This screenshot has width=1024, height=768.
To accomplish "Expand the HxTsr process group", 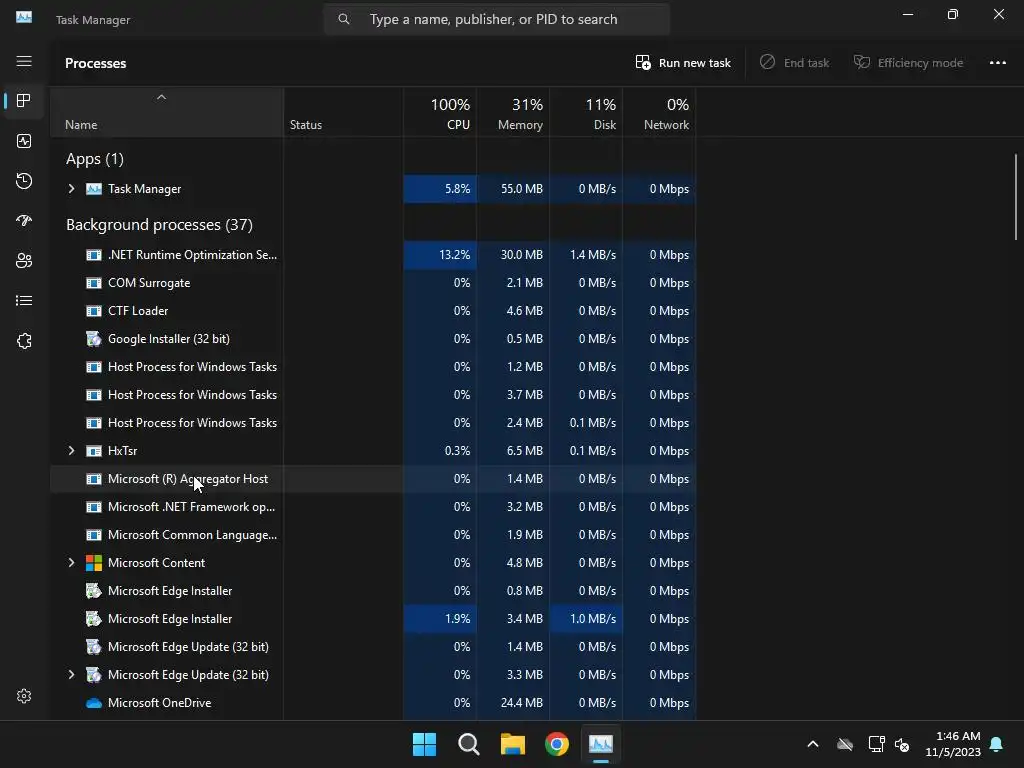I will [71, 451].
